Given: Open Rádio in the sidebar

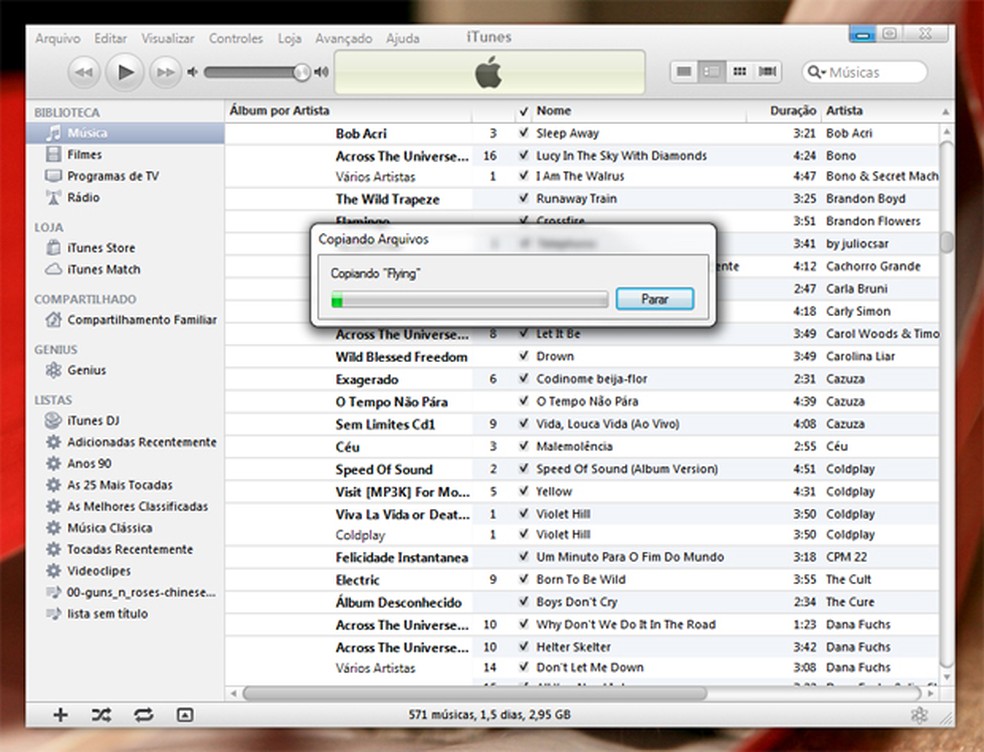Looking at the screenshot, I should click(125, 197).
